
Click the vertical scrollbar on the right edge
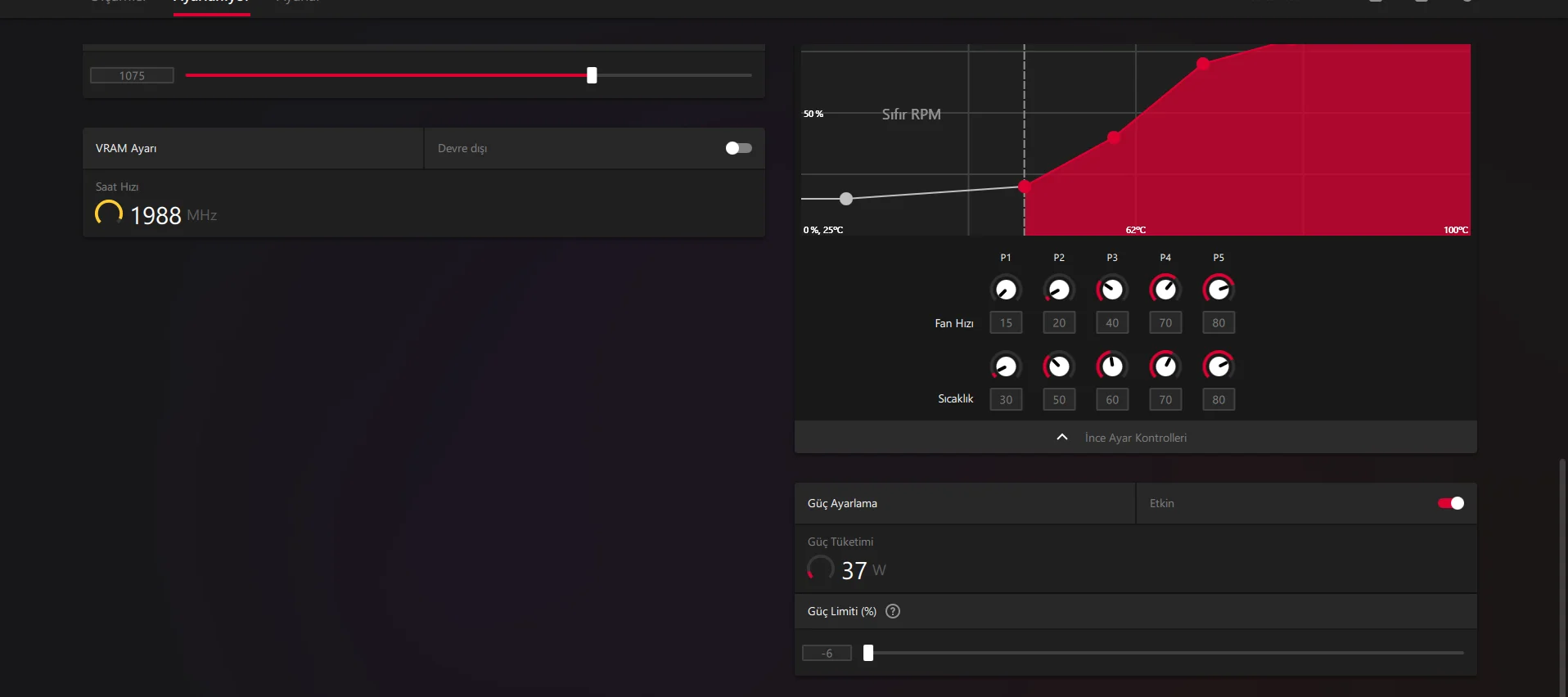point(1563,577)
